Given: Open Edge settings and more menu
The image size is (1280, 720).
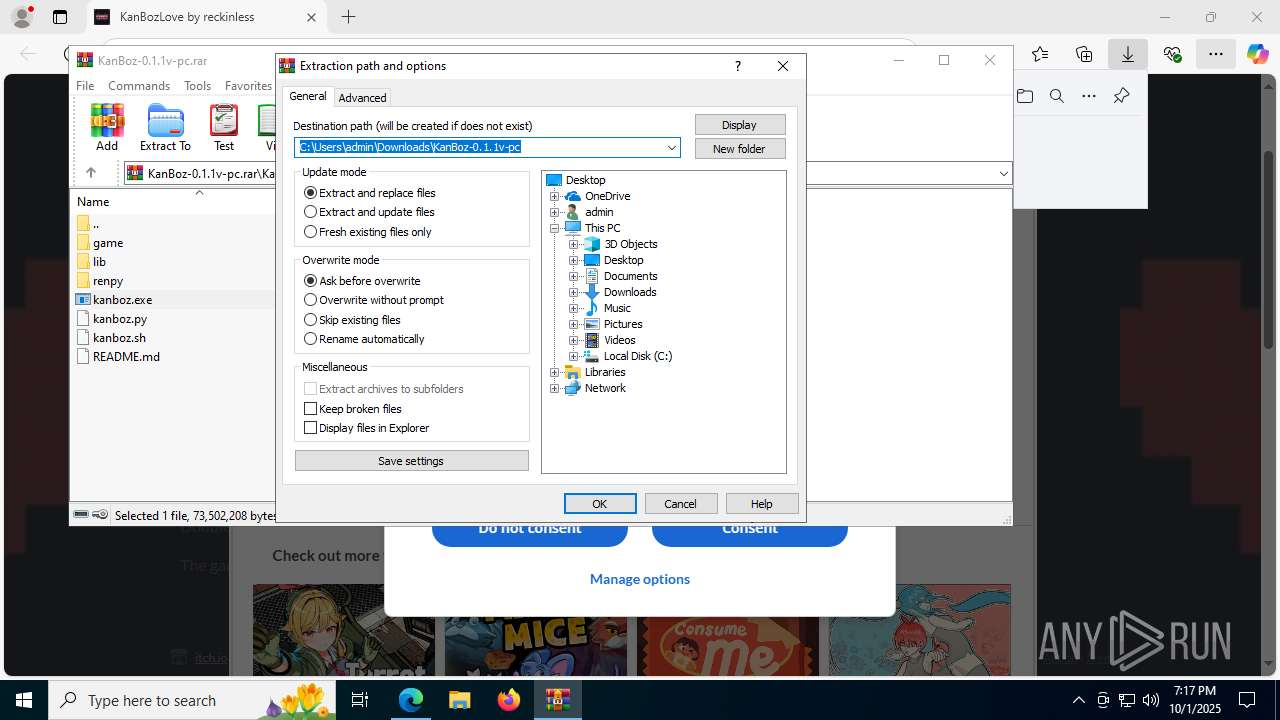Looking at the screenshot, I should (x=1215, y=54).
